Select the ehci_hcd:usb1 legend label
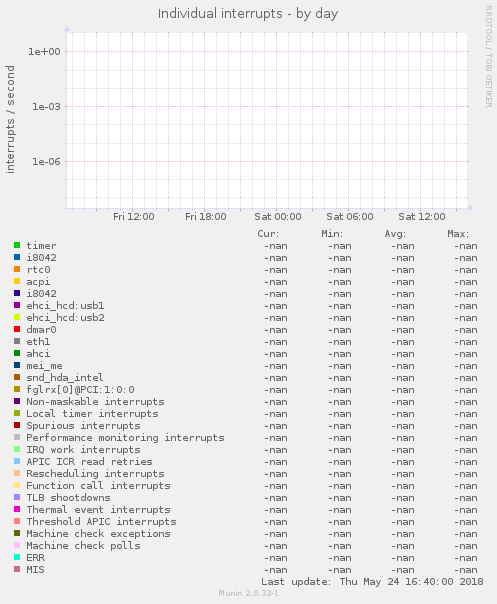 65,306
